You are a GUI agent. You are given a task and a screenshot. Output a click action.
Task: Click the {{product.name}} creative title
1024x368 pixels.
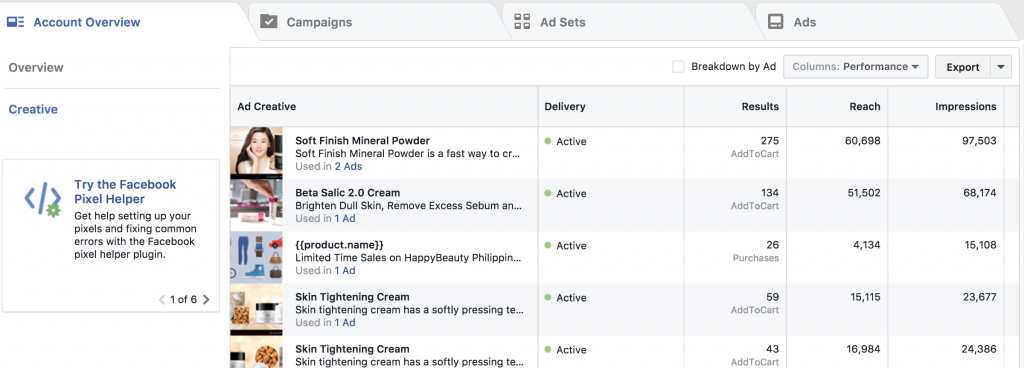coord(340,245)
